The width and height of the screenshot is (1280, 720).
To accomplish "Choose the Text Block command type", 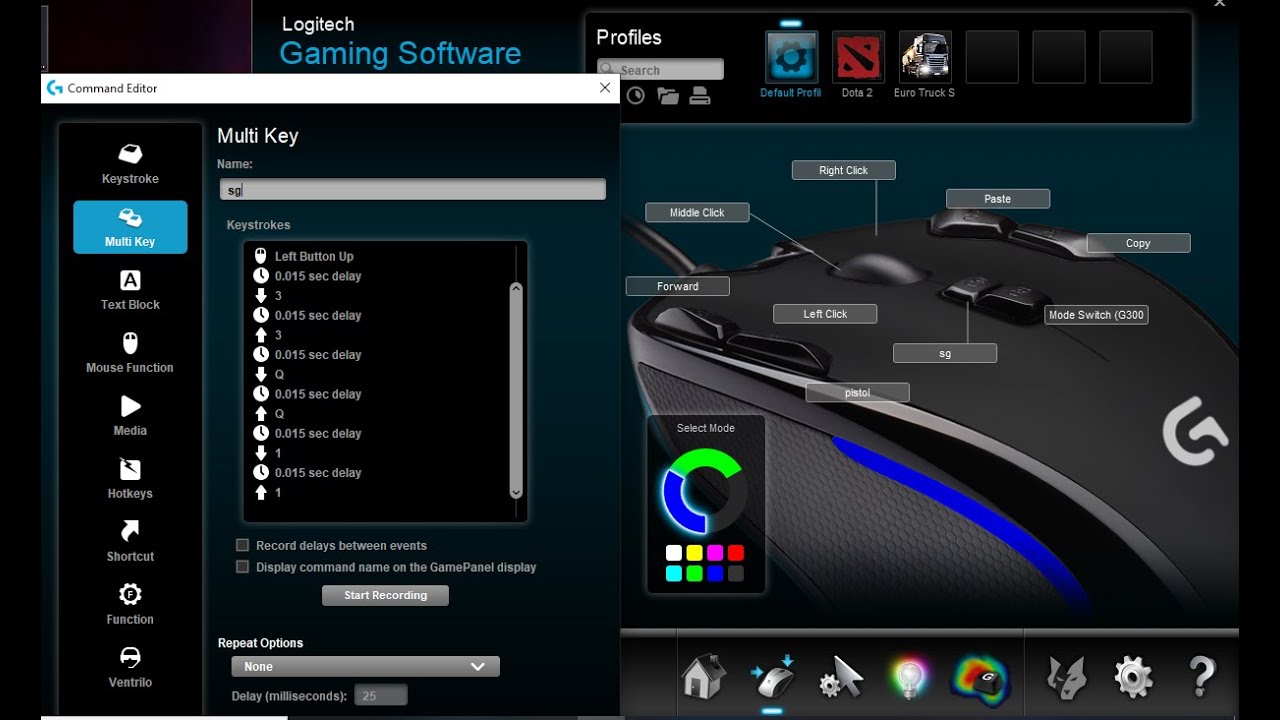I will click(x=130, y=290).
